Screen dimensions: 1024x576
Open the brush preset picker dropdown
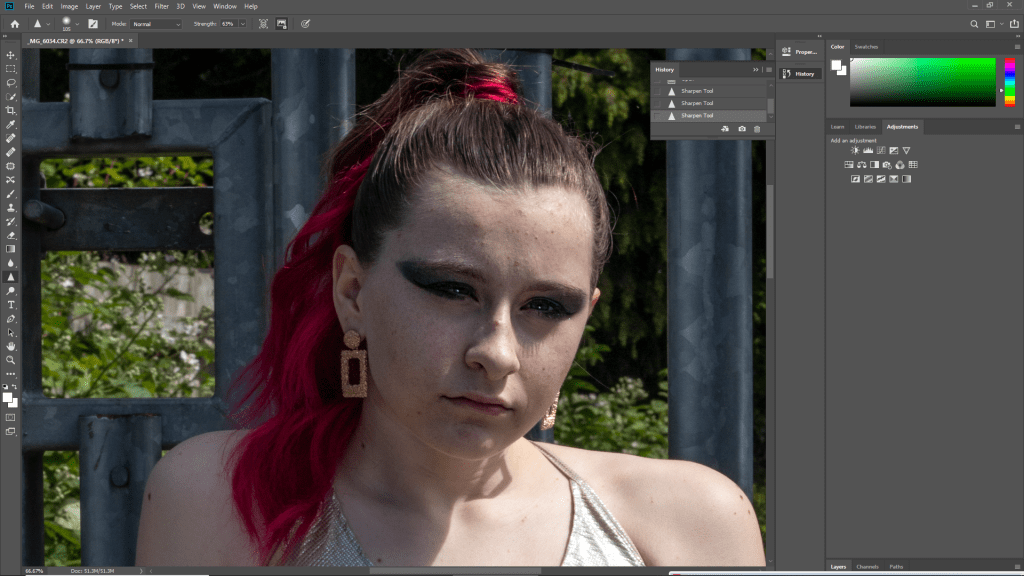tap(79, 23)
